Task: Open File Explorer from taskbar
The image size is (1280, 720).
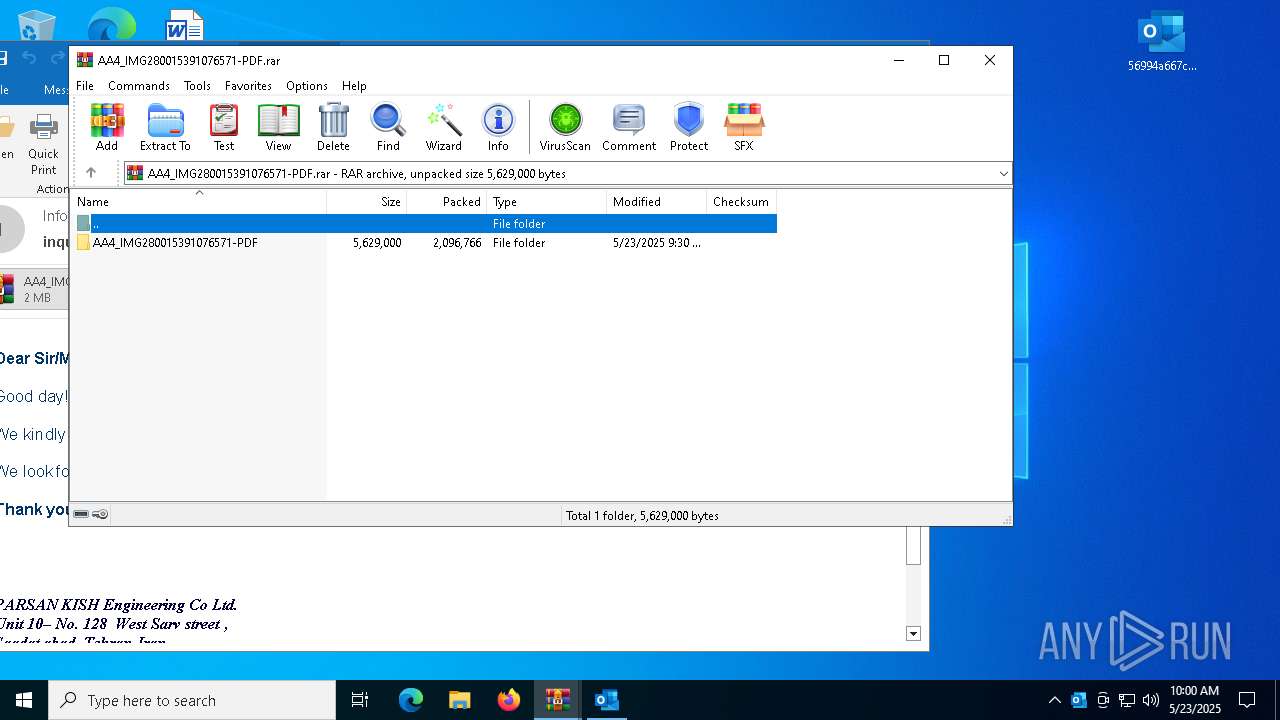Action: pos(459,700)
